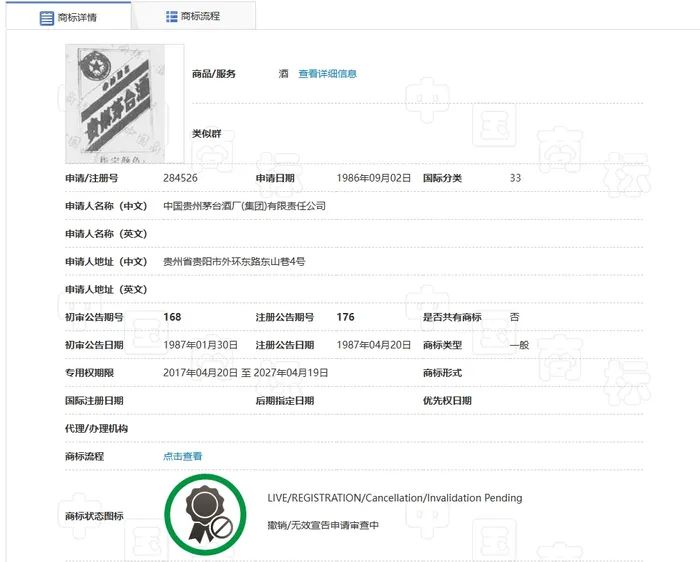Select the application date 1986年09月02日
The width and height of the screenshot is (700, 562).
(x=374, y=178)
